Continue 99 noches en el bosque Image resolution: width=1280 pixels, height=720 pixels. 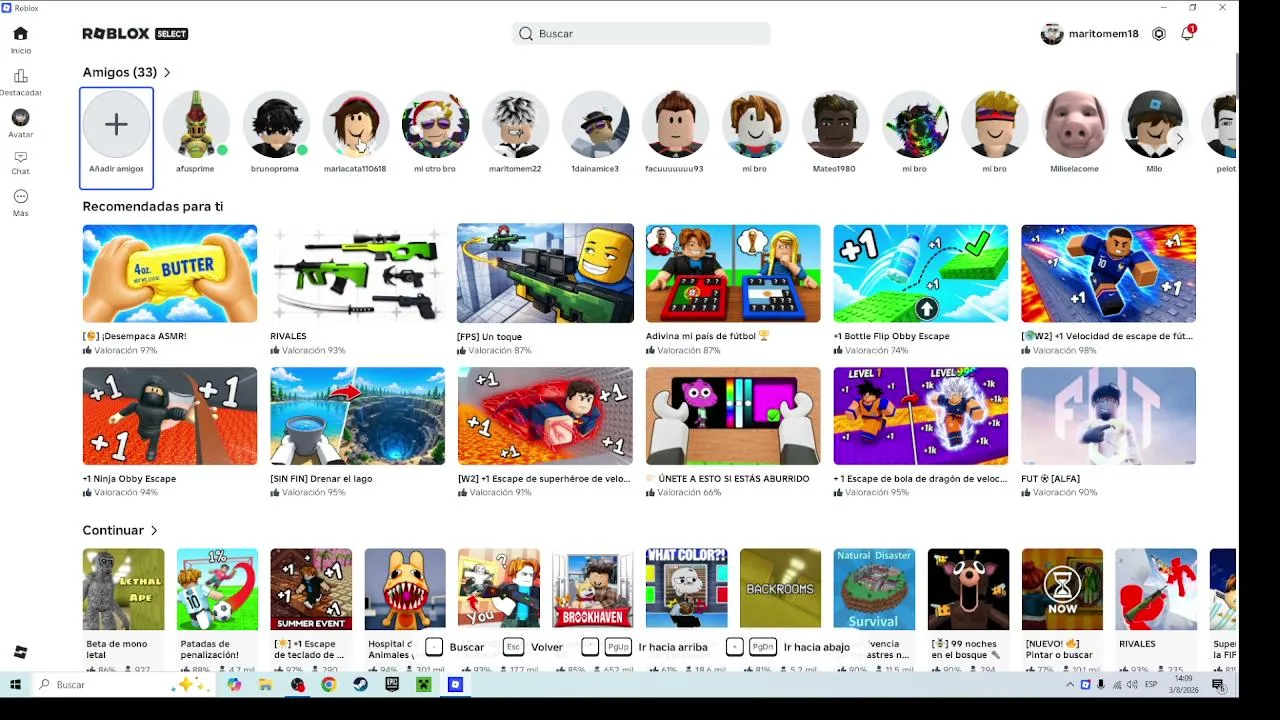pos(968,589)
